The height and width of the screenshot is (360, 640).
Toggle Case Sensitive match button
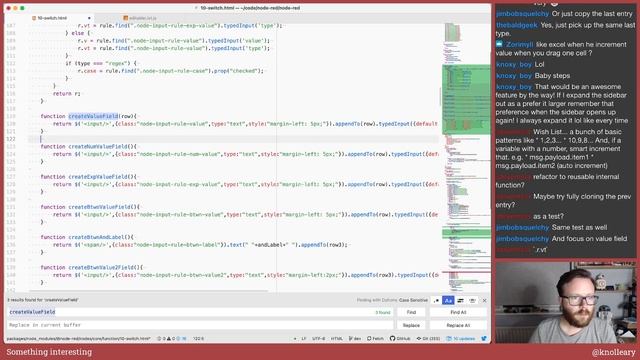coord(448,300)
